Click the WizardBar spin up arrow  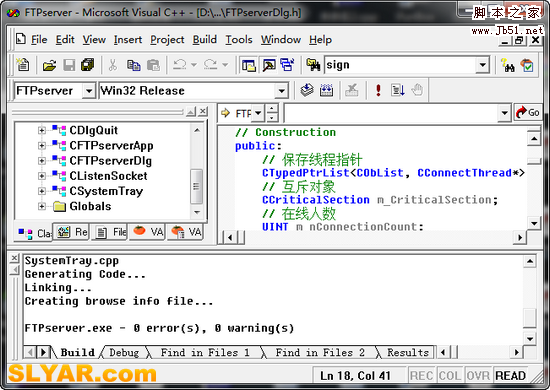pyautogui.click(x=271, y=108)
